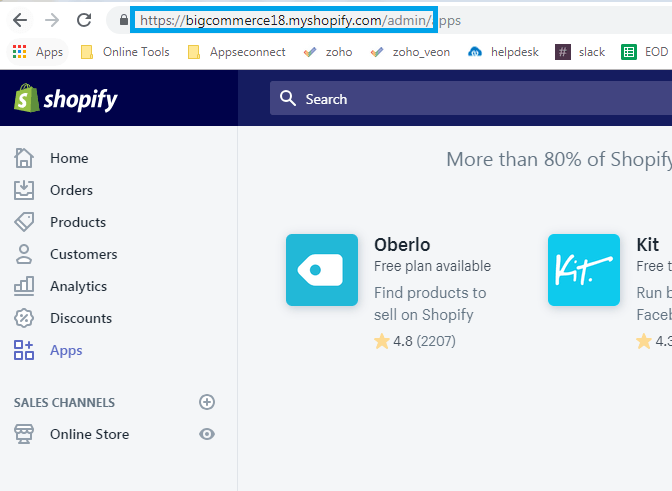Image resolution: width=672 pixels, height=491 pixels.
Task: Click the Analytics bar chart icon
Action: tap(24, 286)
